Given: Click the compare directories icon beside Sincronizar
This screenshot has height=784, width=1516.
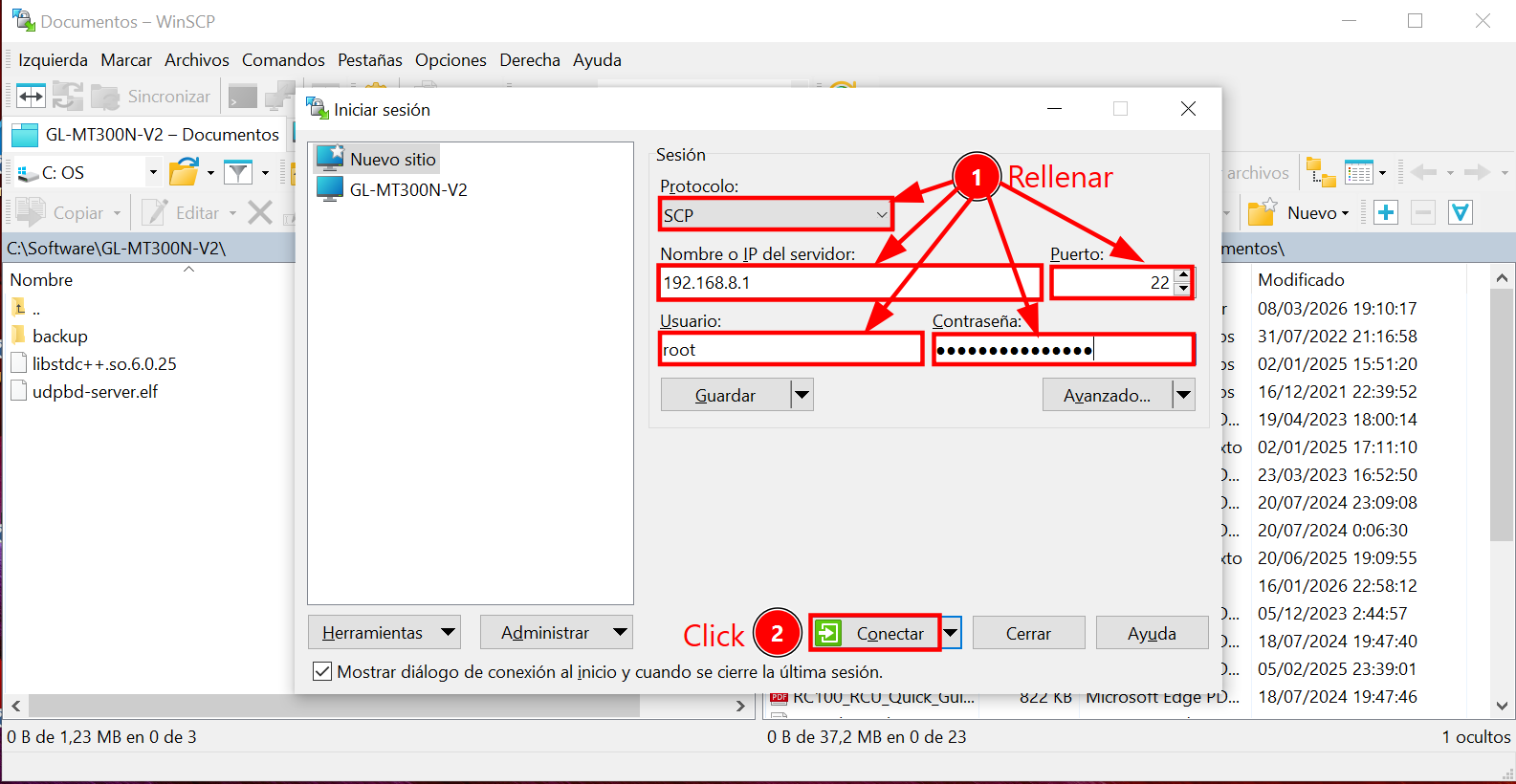Looking at the screenshot, I should [x=68, y=96].
